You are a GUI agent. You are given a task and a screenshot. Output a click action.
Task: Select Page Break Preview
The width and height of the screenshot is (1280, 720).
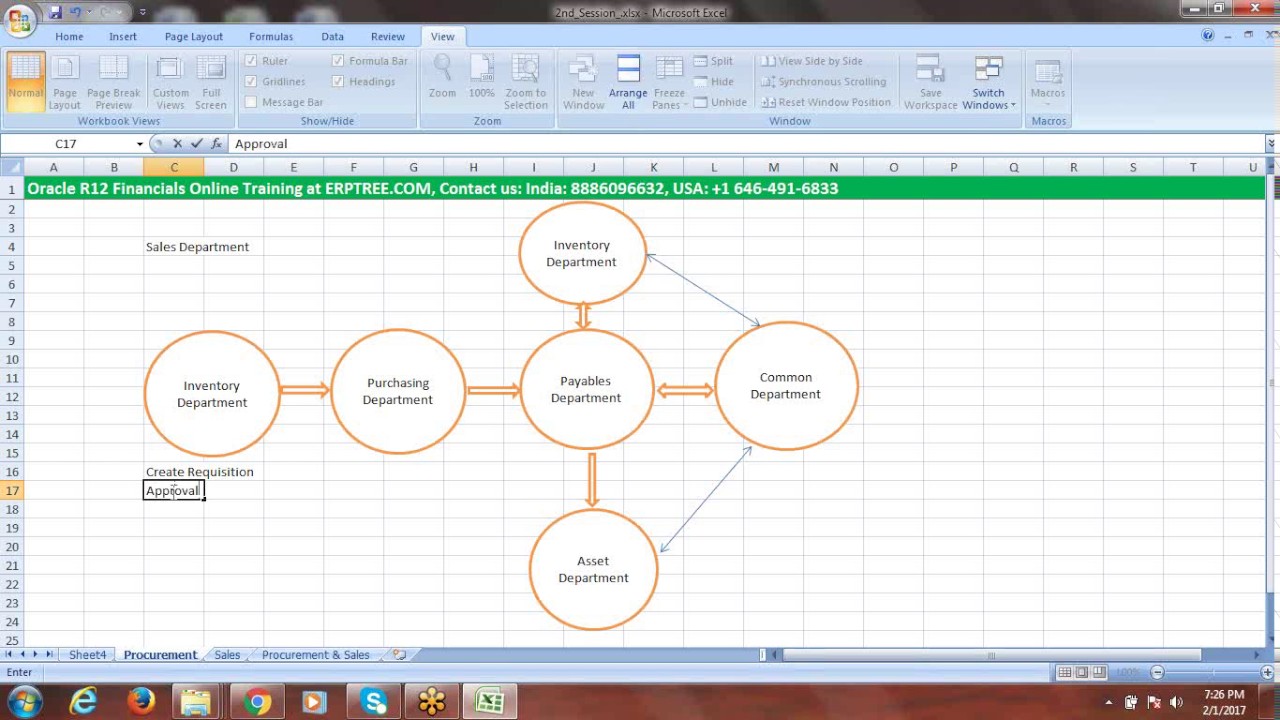click(114, 82)
